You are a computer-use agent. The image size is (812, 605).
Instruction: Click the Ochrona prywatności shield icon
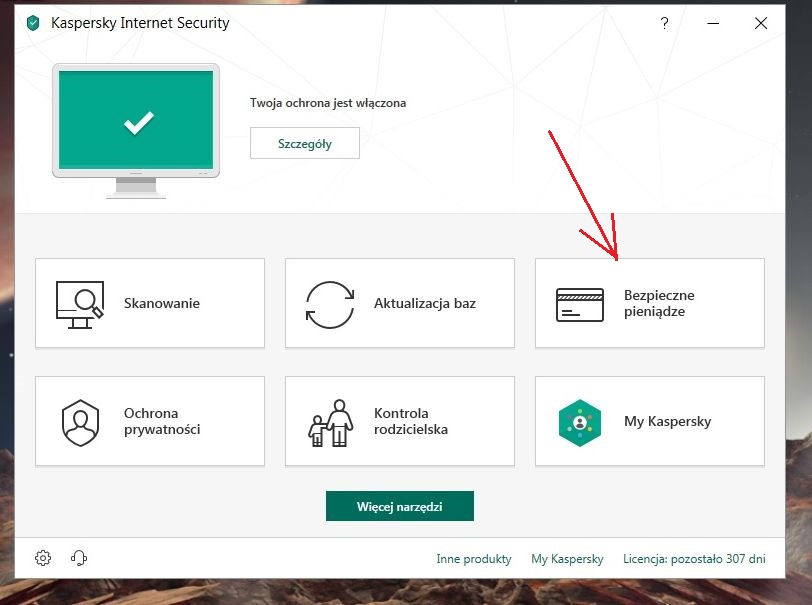pyautogui.click(x=80, y=423)
